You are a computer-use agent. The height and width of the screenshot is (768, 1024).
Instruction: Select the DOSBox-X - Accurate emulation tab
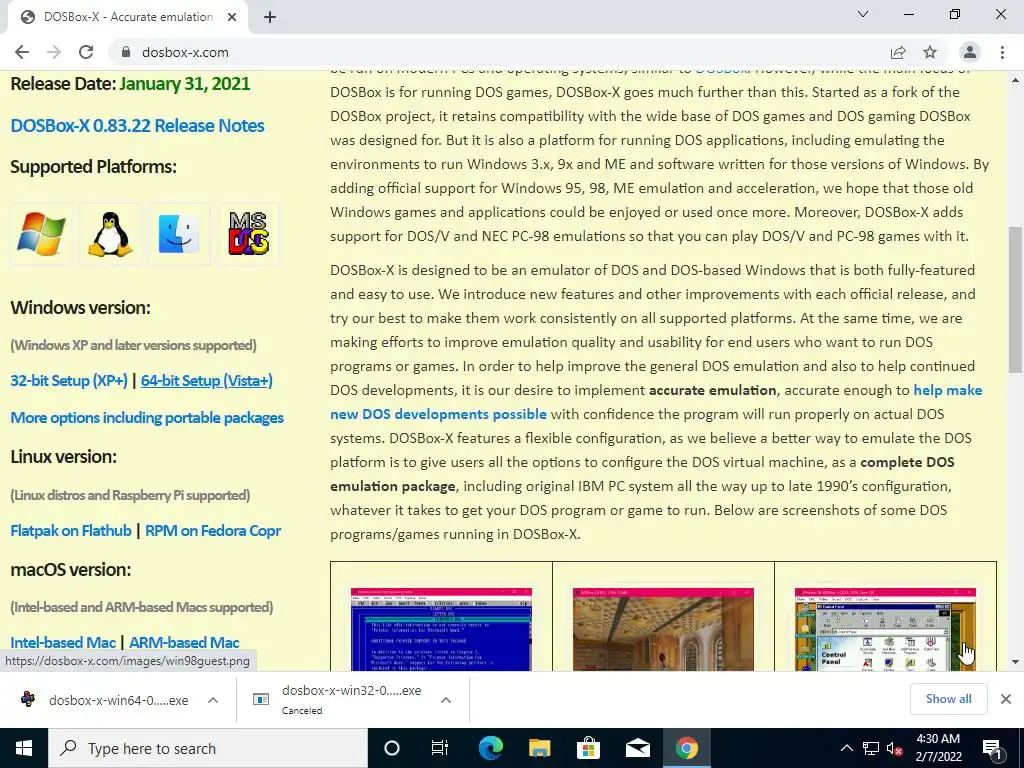click(x=128, y=17)
